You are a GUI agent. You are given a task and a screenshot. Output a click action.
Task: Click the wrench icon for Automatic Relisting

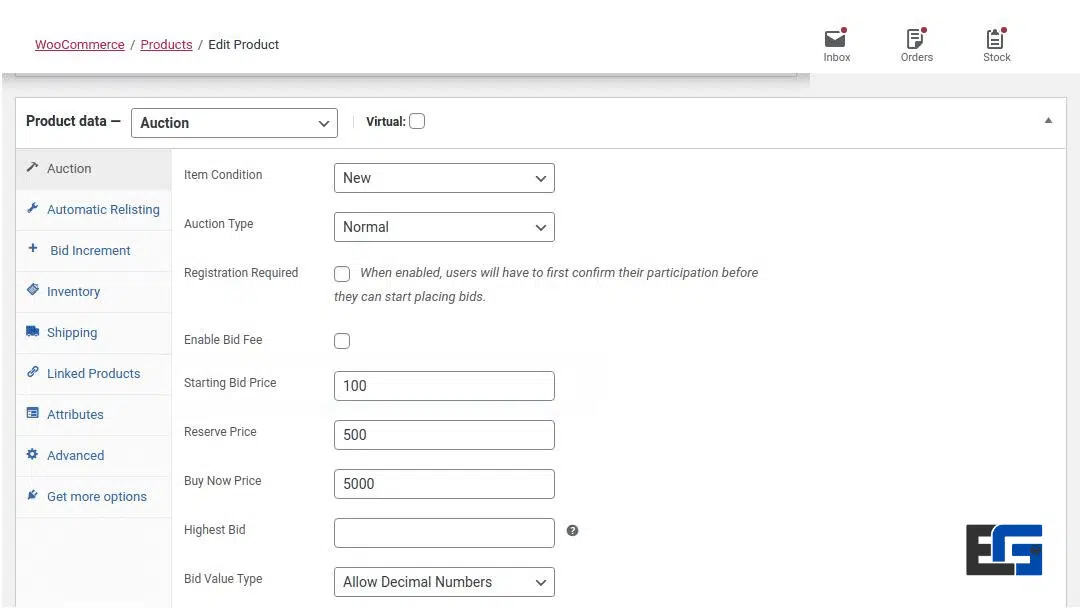[x=33, y=209]
